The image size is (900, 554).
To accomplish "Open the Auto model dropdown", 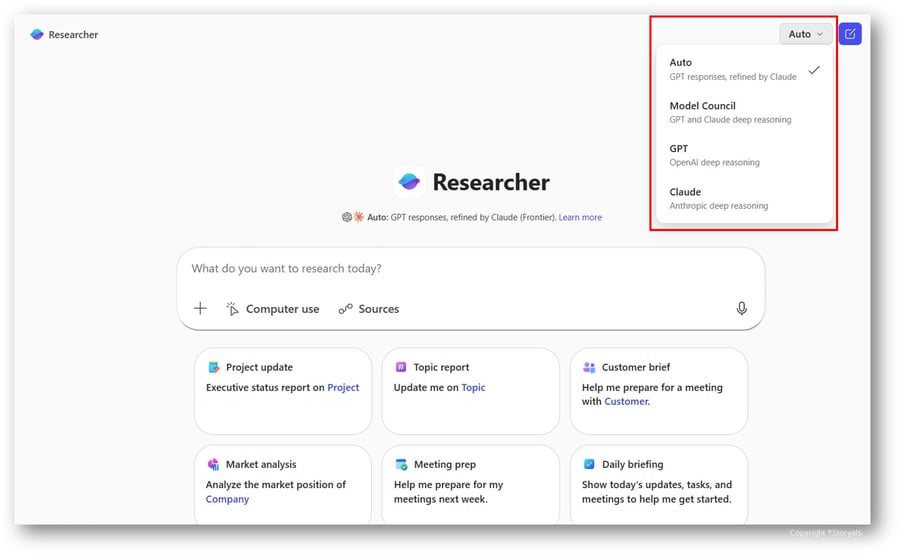I will coord(805,34).
